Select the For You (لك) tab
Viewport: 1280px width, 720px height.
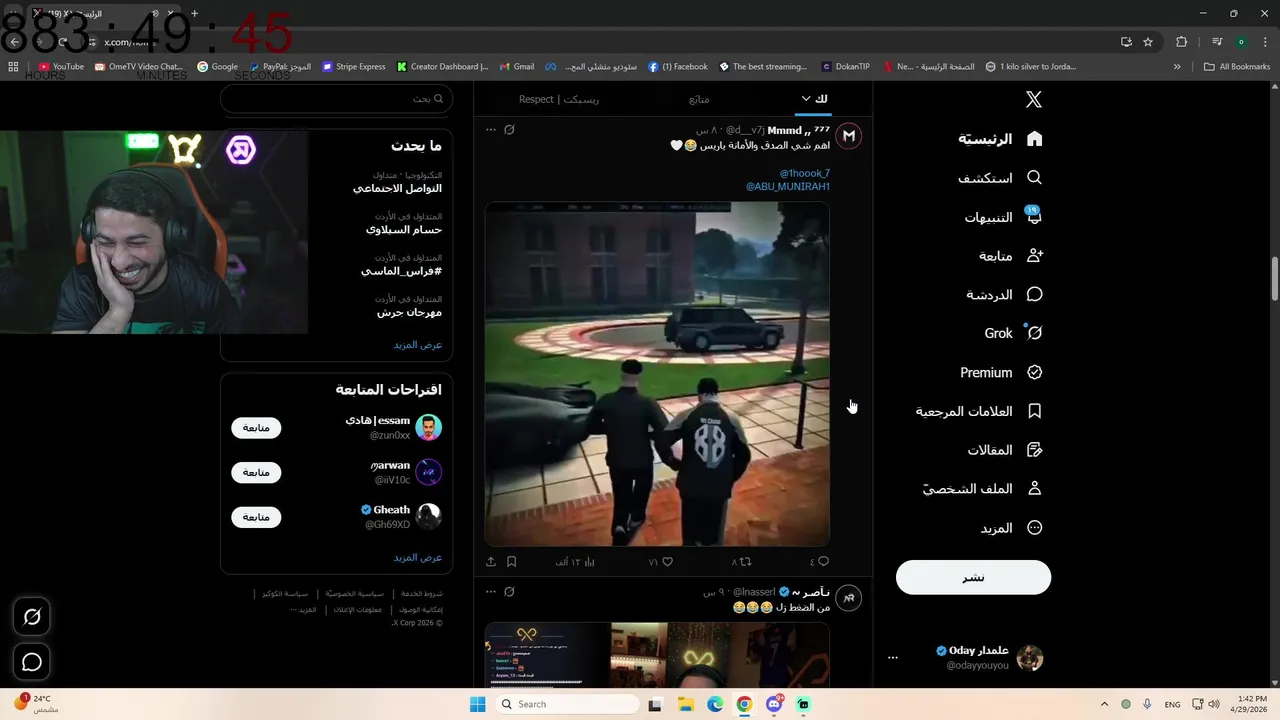pyautogui.click(x=821, y=99)
